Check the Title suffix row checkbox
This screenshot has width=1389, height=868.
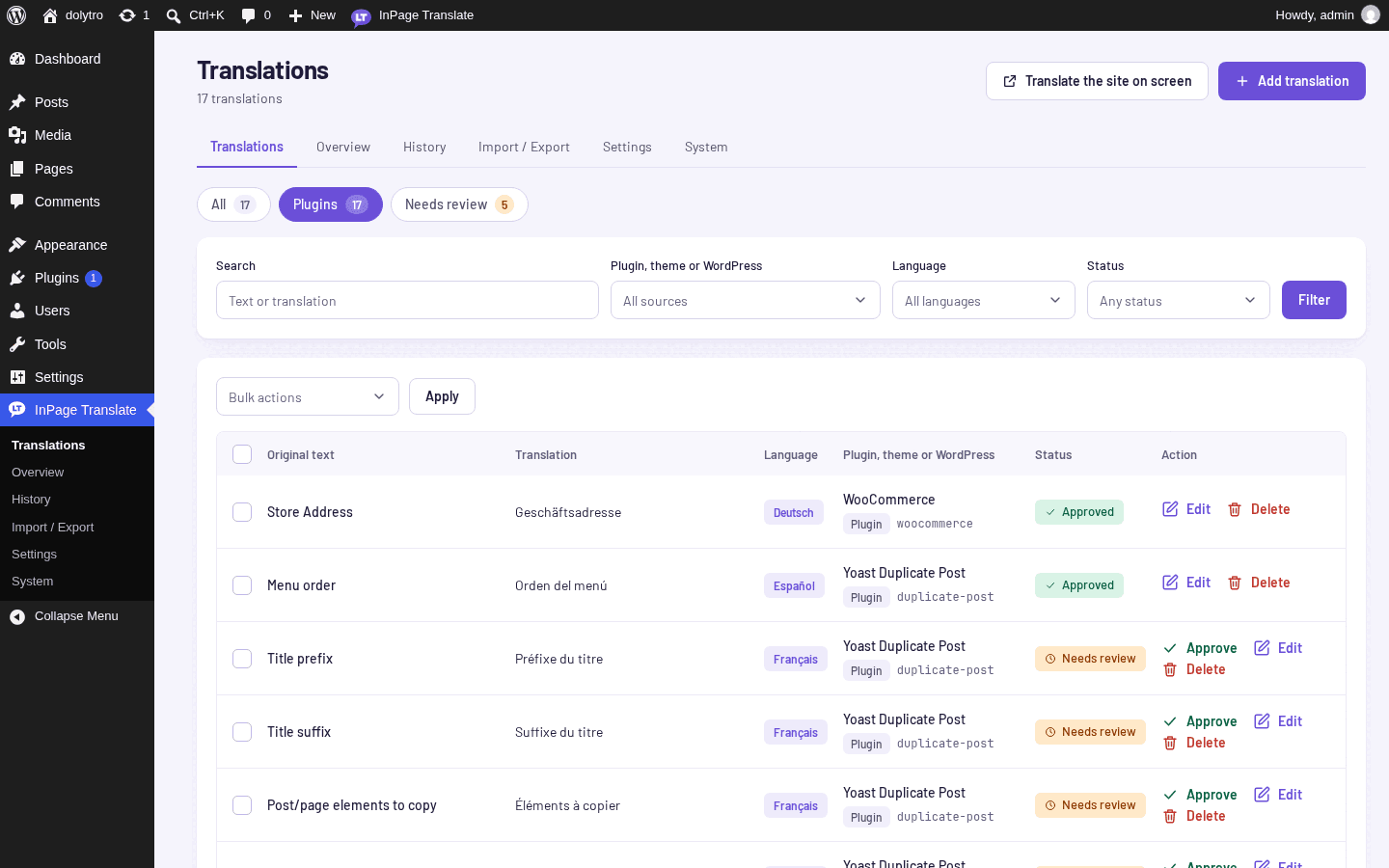(x=242, y=732)
